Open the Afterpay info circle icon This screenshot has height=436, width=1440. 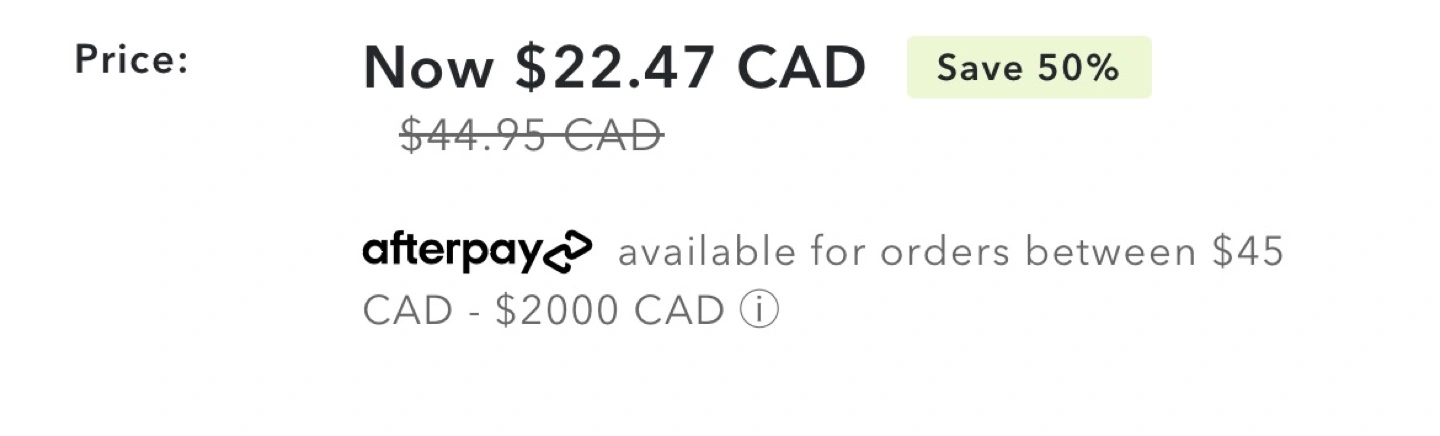point(758,311)
